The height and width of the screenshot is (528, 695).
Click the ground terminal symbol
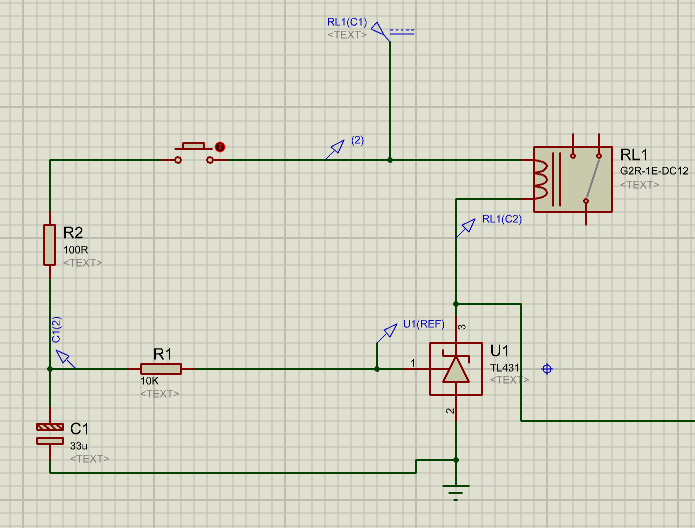[456, 489]
